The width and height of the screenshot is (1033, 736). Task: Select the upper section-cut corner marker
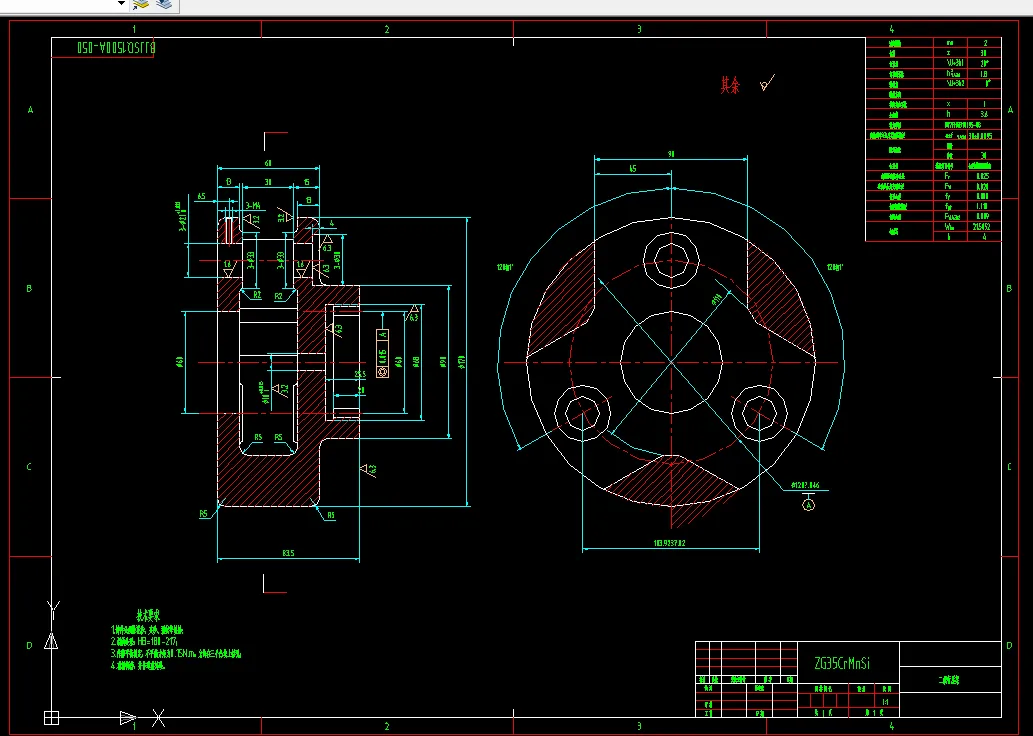tap(275, 141)
